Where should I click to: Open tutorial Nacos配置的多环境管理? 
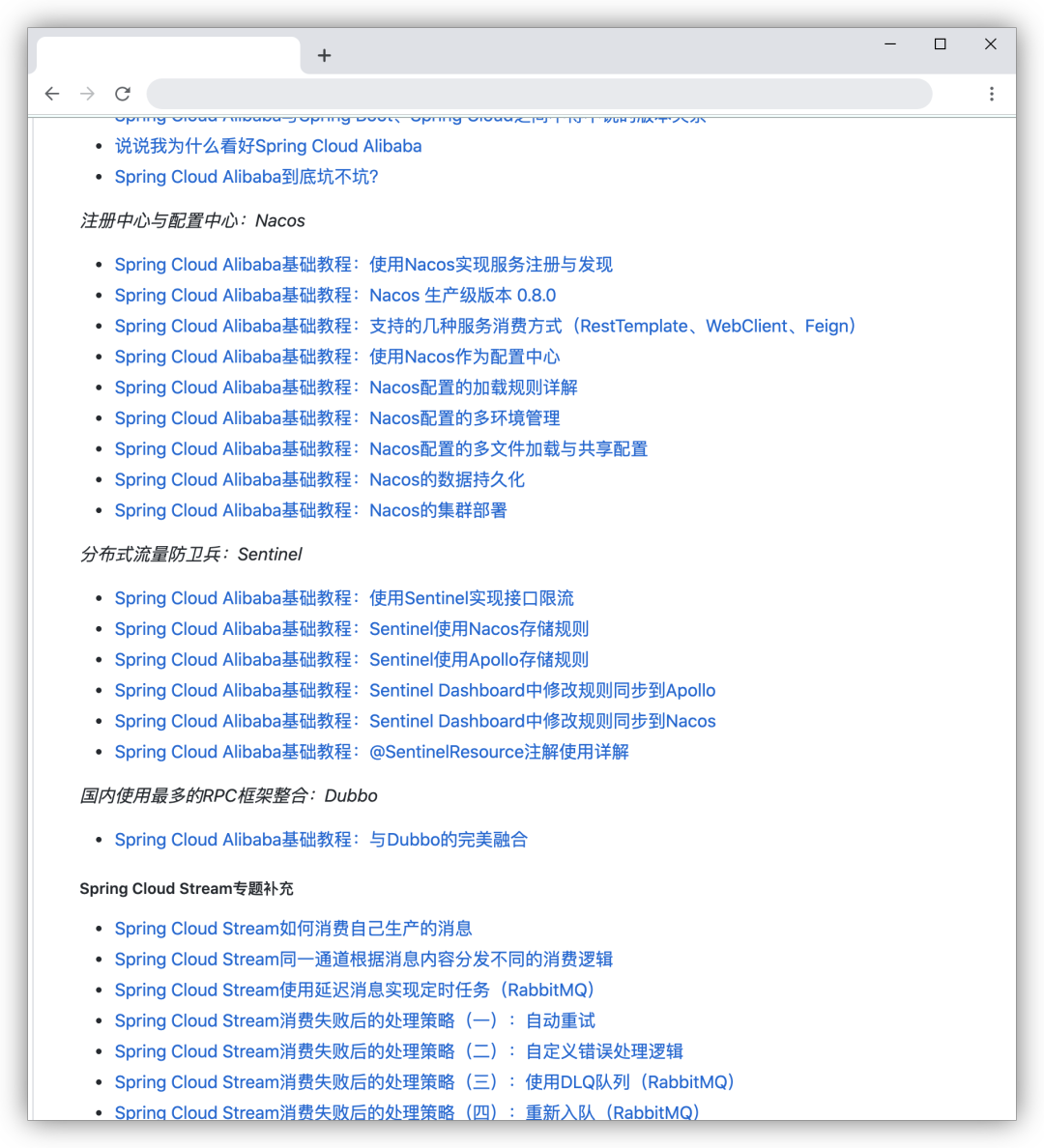[337, 418]
